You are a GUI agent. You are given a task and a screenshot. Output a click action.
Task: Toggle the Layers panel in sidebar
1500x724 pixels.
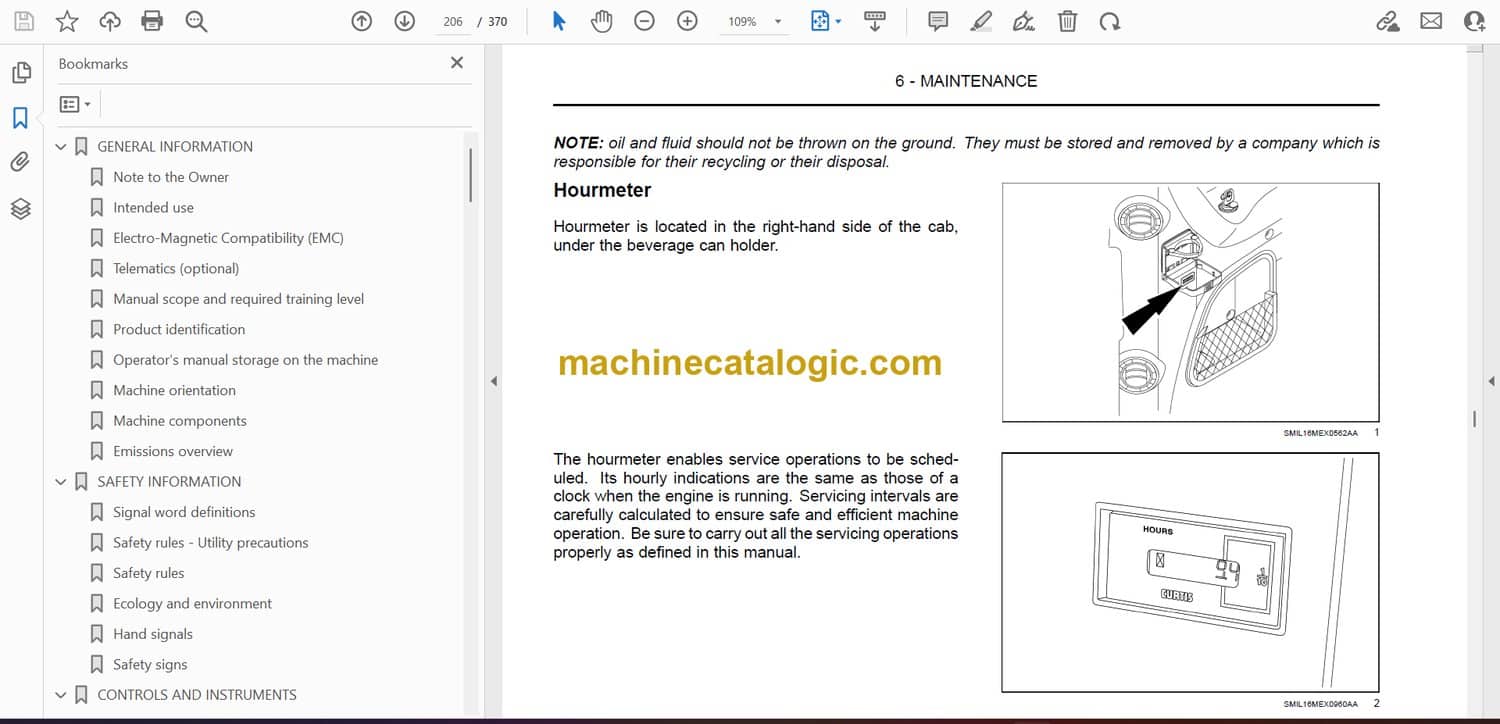coord(20,208)
